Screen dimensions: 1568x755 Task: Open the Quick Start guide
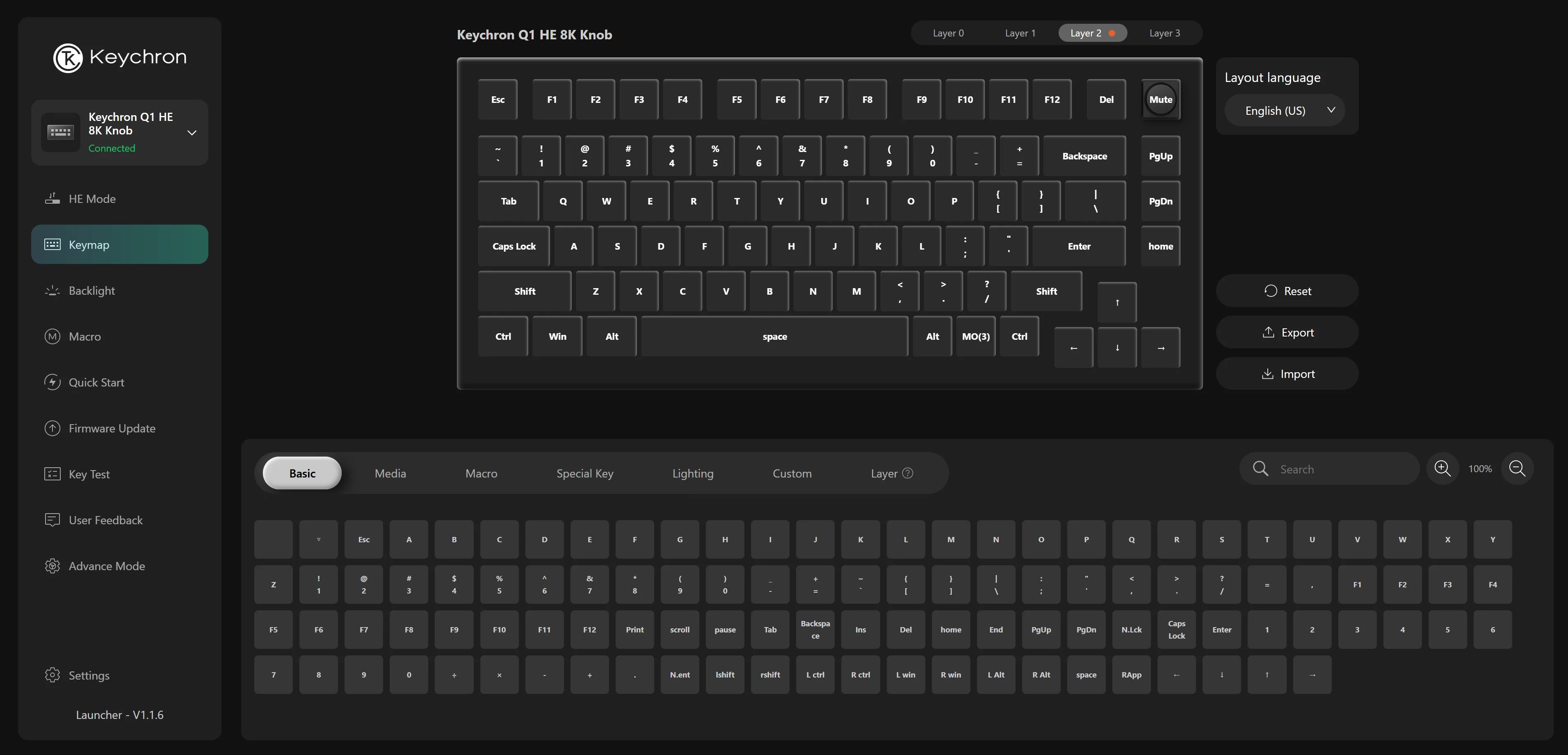96,382
